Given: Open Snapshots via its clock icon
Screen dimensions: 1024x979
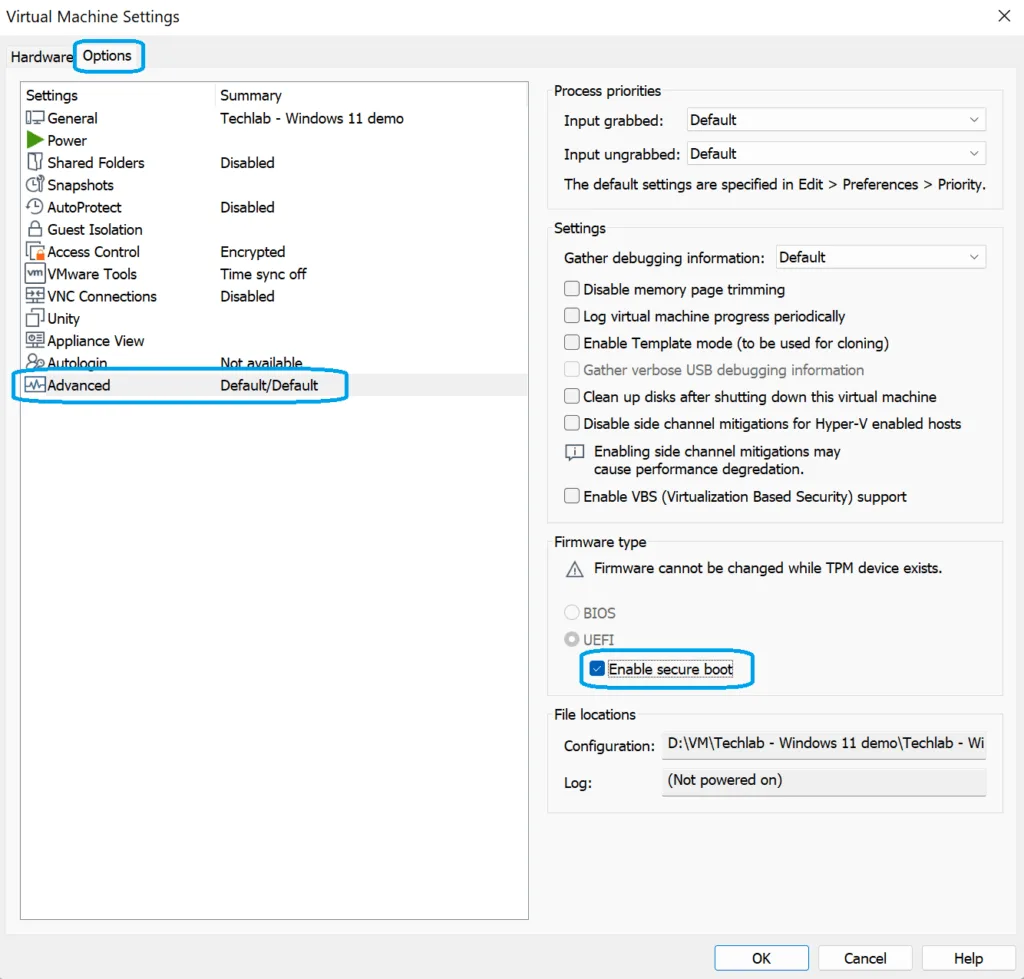Looking at the screenshot, I should [35, 185].
